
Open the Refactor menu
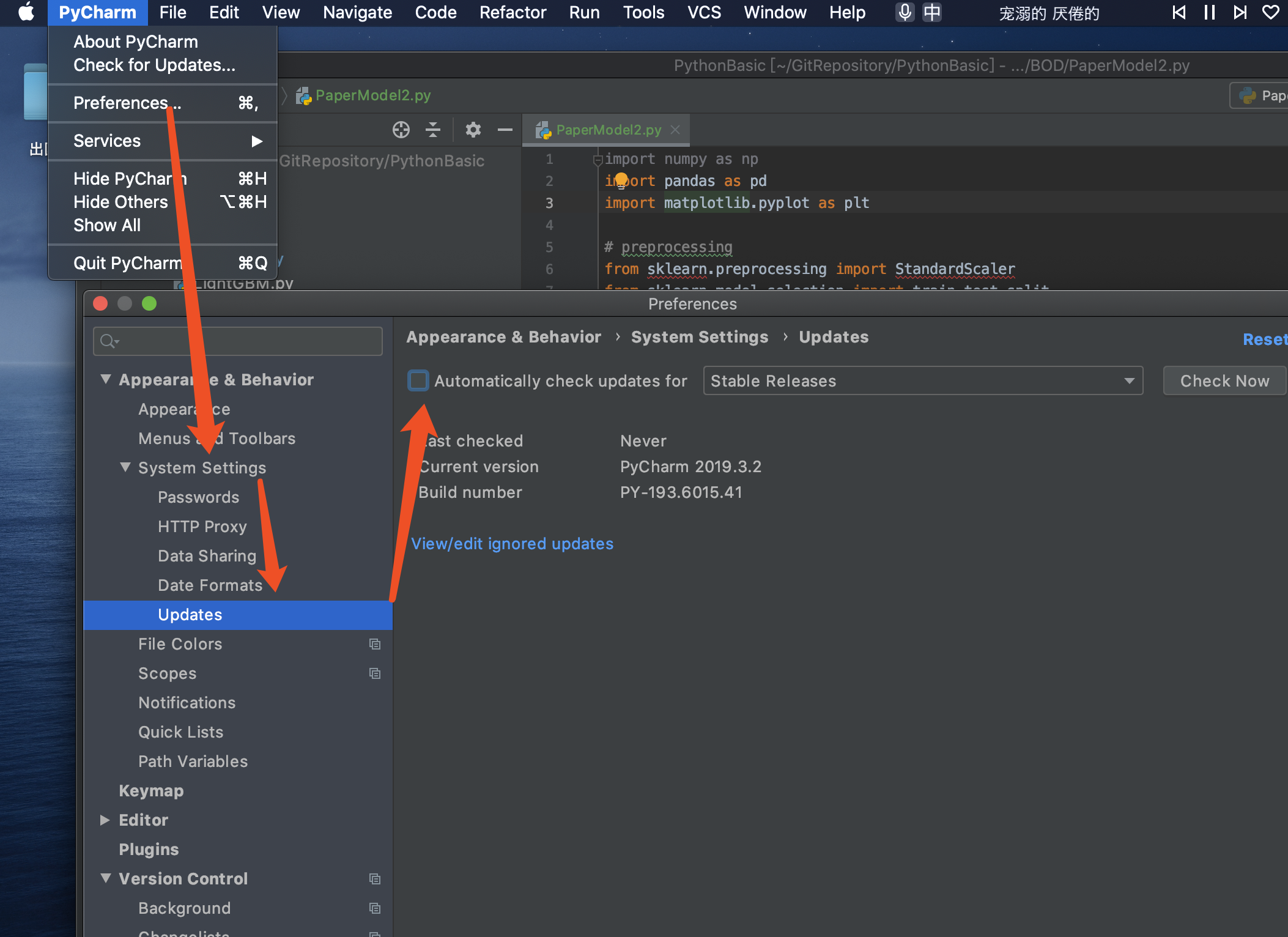tap(513, 12)
